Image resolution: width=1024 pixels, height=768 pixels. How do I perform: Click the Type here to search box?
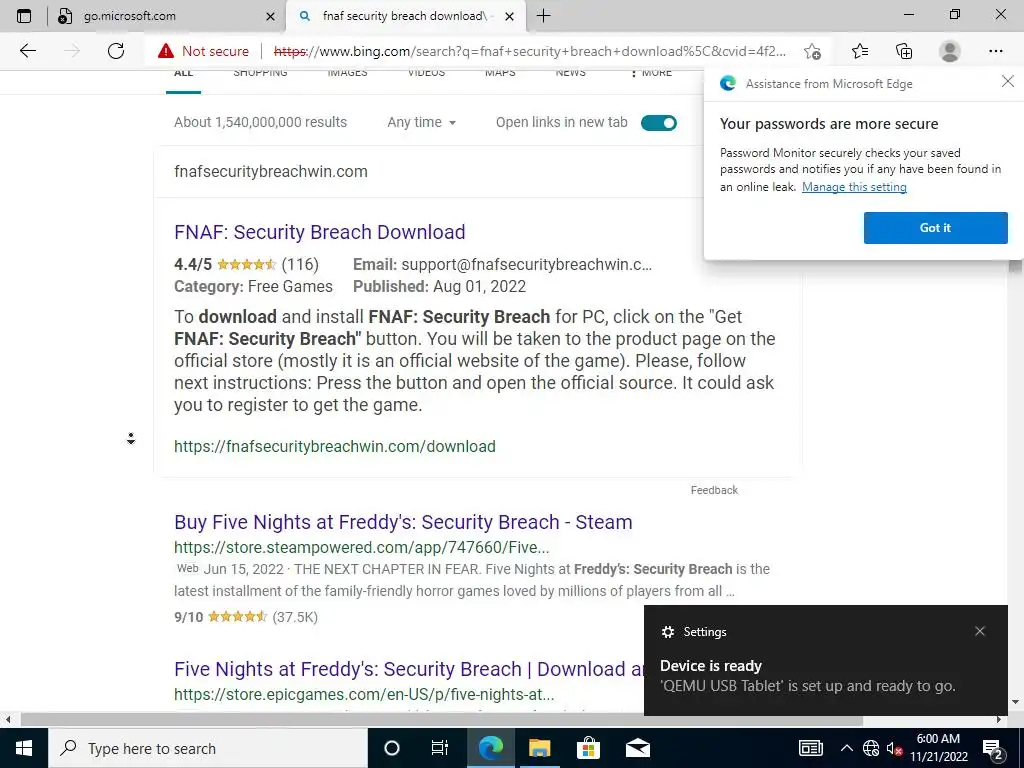point(208,748)
